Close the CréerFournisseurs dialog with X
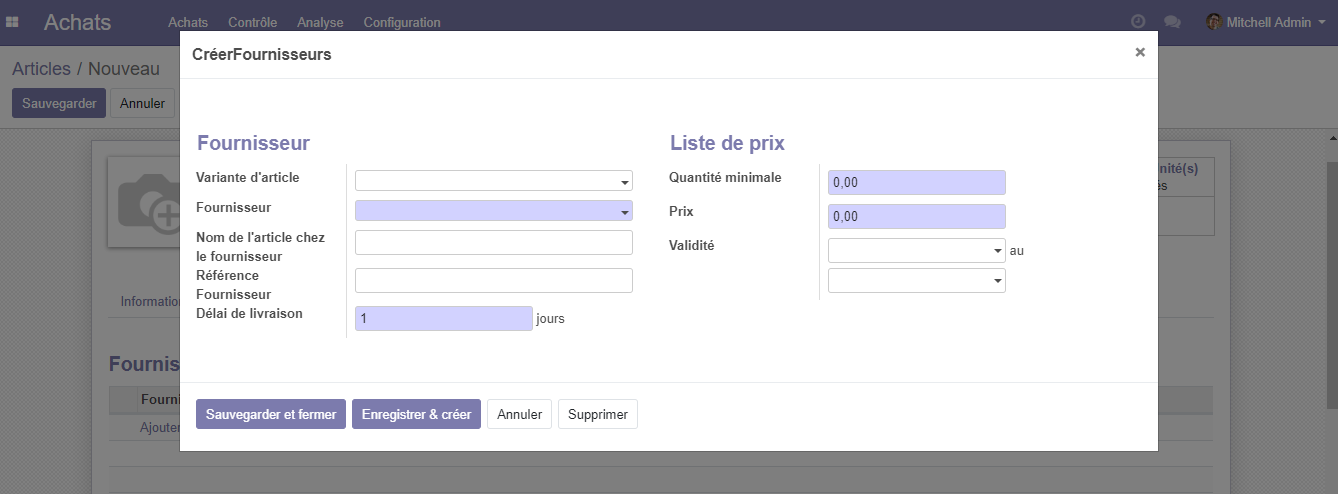This screenshot has height=494, width=1338. [1139, 53]
